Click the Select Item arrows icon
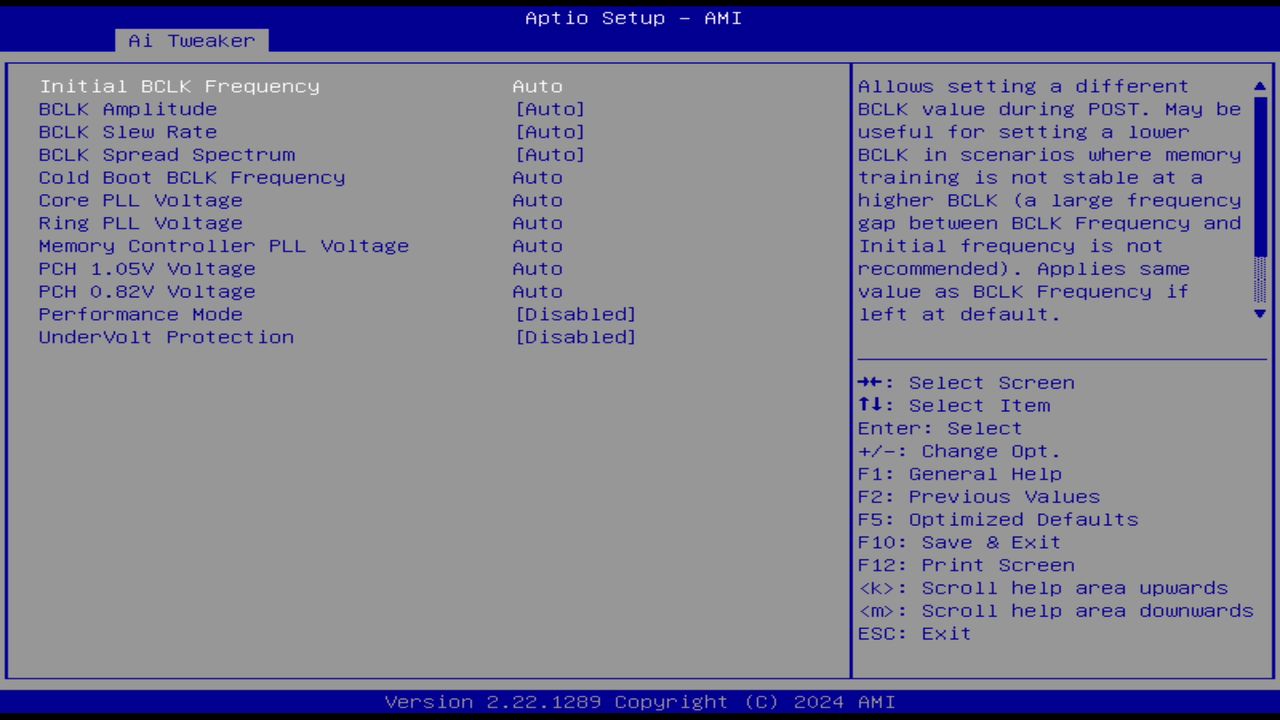1280x720 pixels. coord(869,406)
